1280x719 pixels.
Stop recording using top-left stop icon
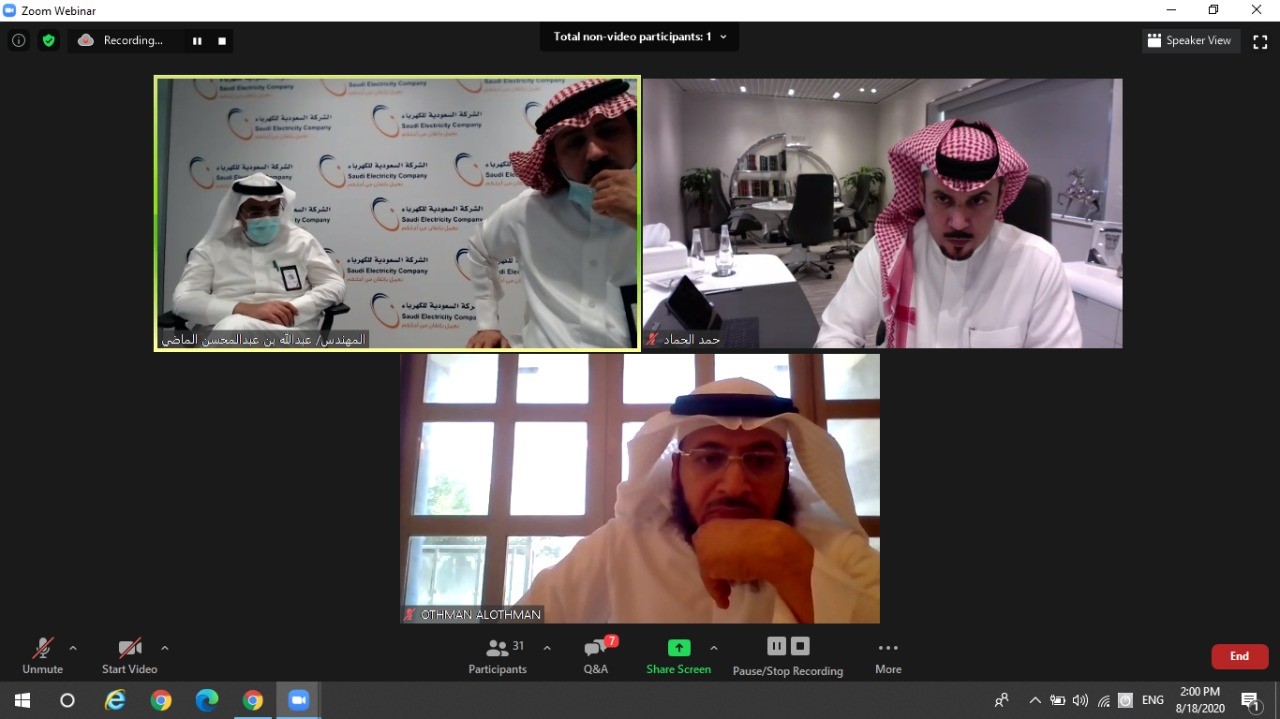222,41
